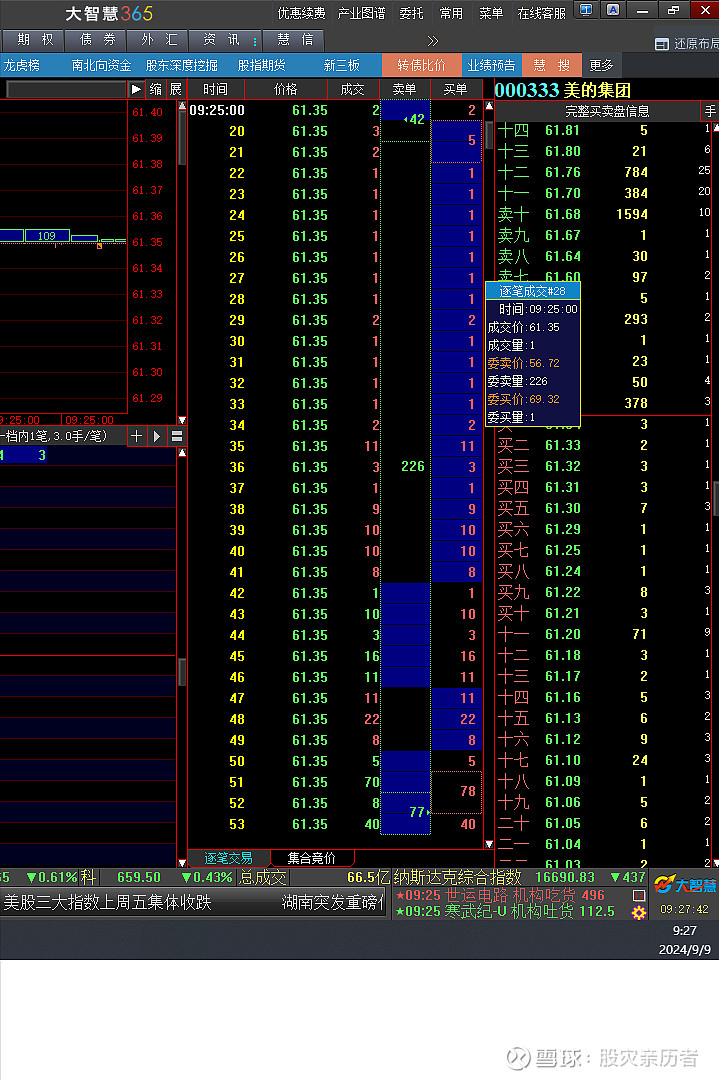Click the 美股三大指数上周五集体收跌 news headline
Viewport: 719px width, 1080px height.
coord(107,902)
